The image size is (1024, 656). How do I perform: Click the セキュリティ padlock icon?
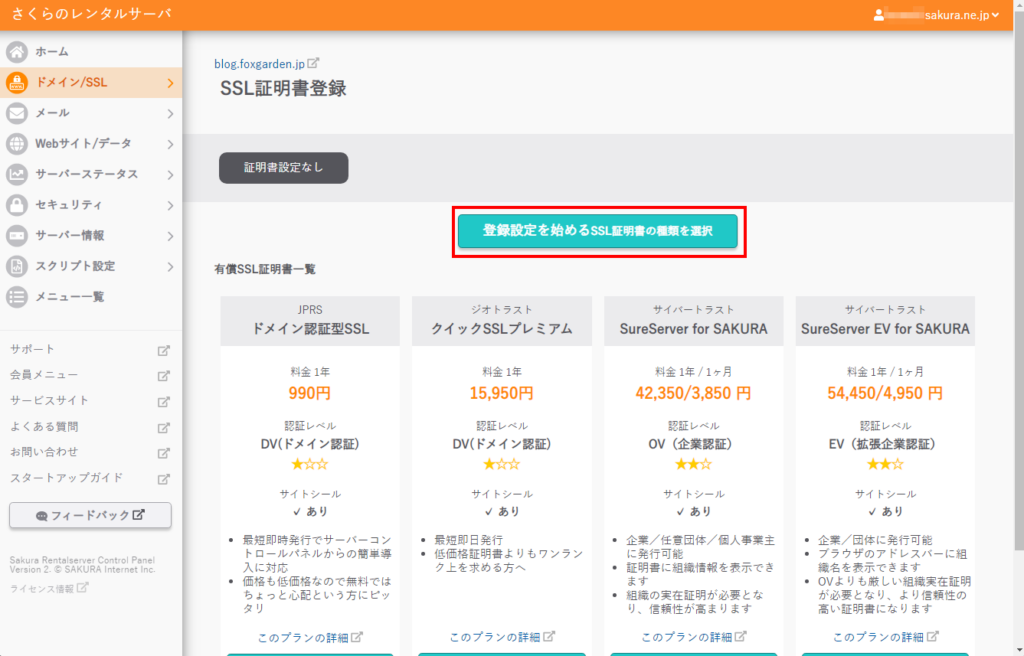[x=17, y=205]
